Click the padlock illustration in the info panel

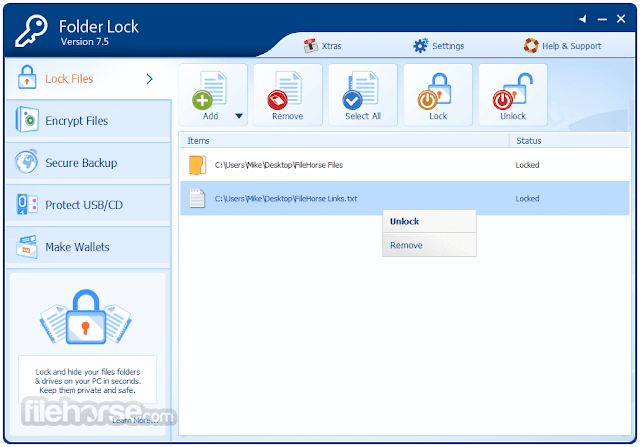pyautogui.click(x=86, y=317)
